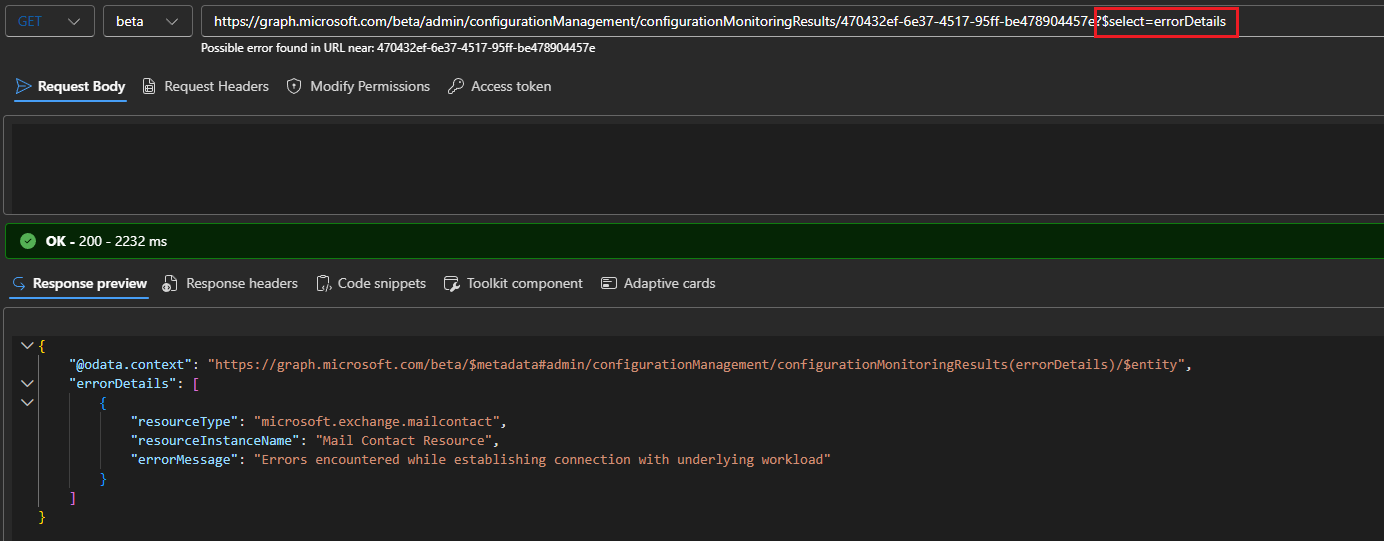Image resolution: width=1384 pixels, height=541 pixels.
Task: Click inside the request body editor
Action: [x=690, y=165]
